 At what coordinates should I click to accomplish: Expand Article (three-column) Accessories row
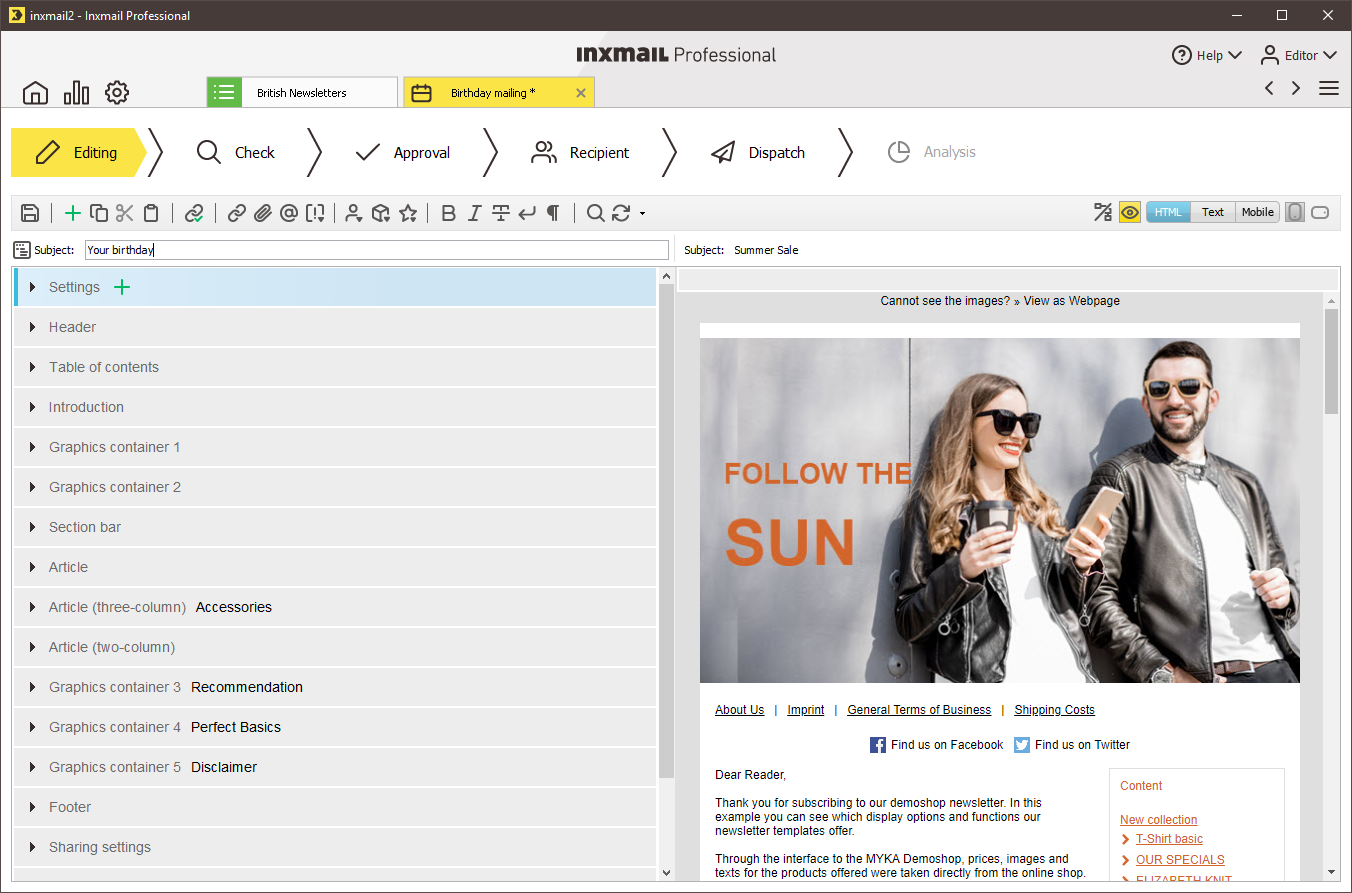pyautogui.click(x=33, y=607)
